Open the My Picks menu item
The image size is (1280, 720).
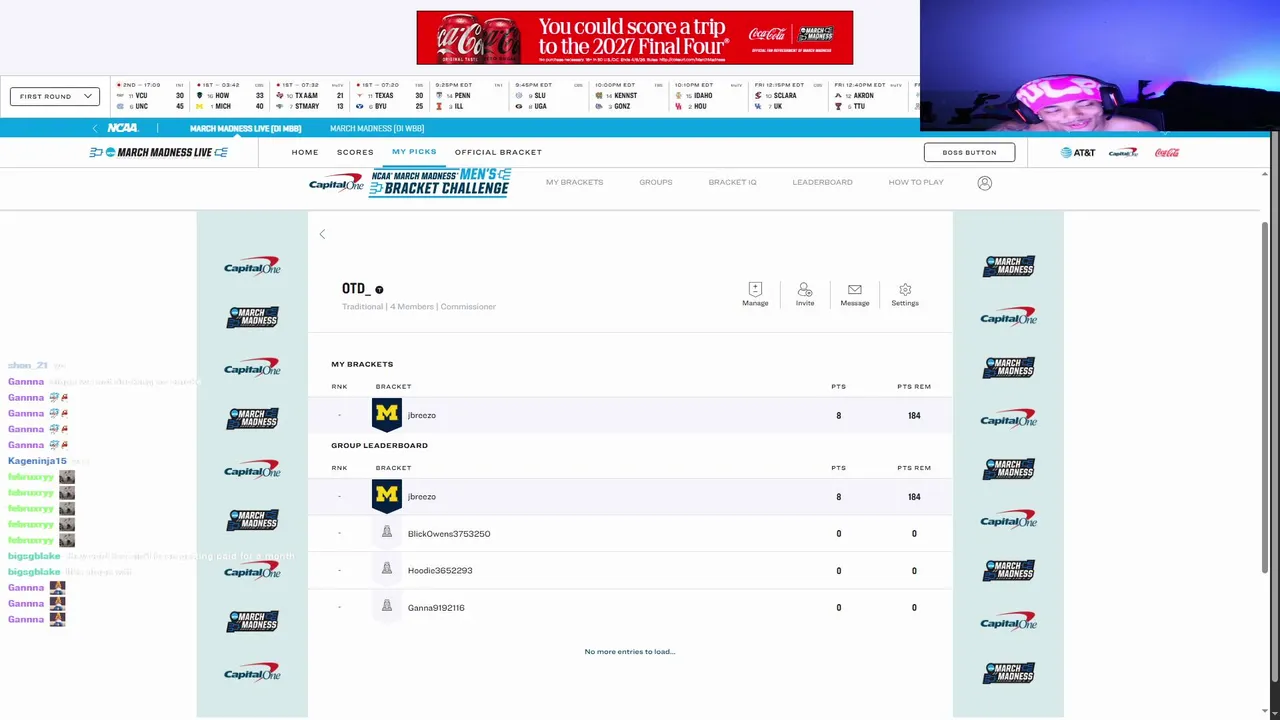[414, 152]
